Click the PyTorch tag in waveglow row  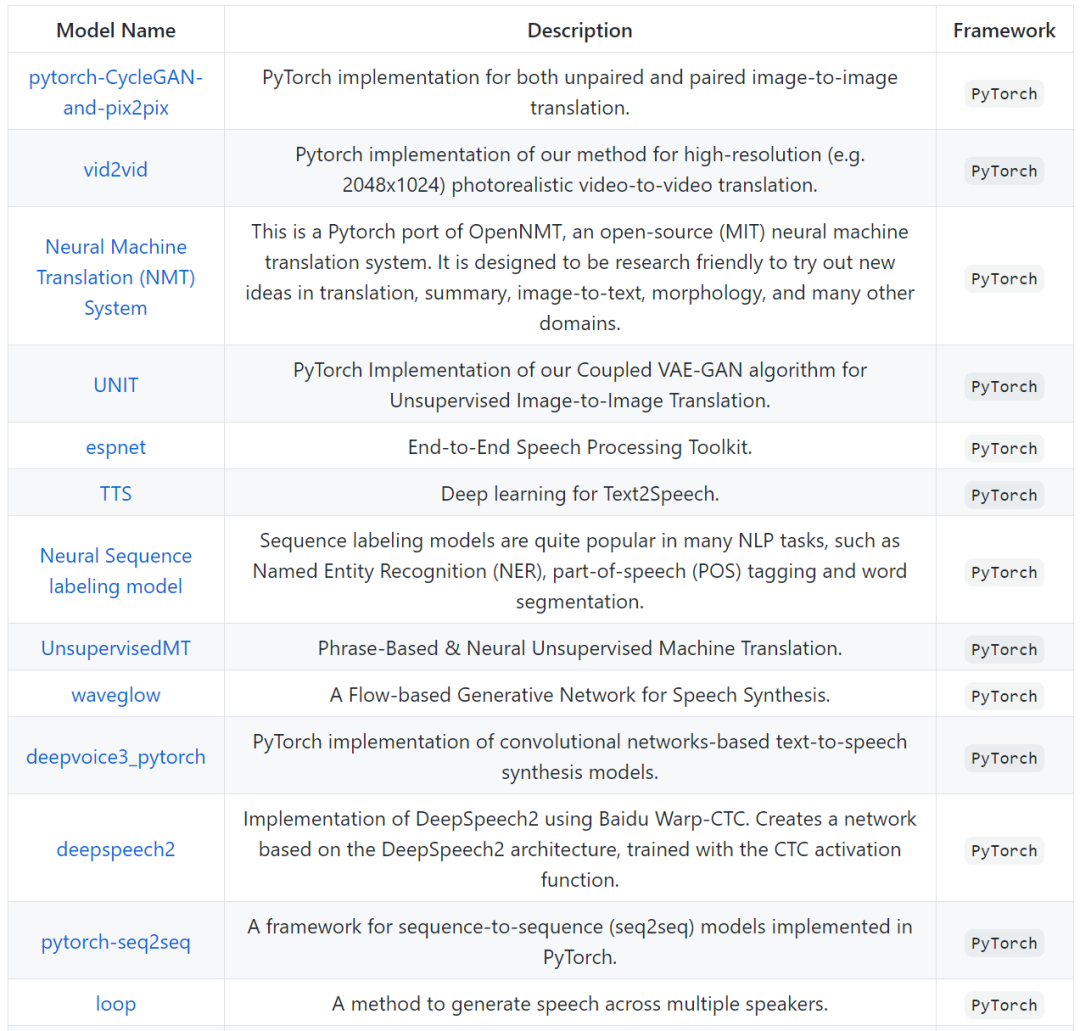[1004, 696]
